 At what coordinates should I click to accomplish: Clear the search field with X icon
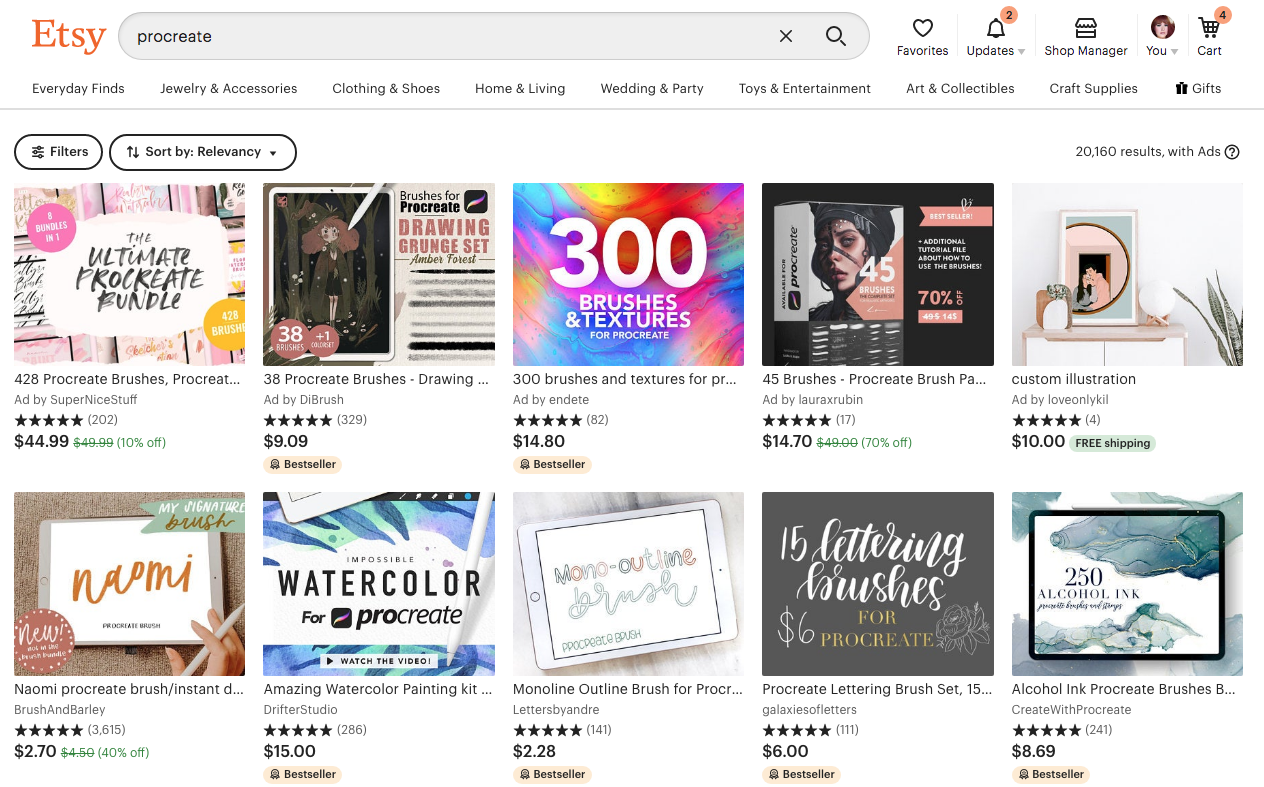pos(786,36)
